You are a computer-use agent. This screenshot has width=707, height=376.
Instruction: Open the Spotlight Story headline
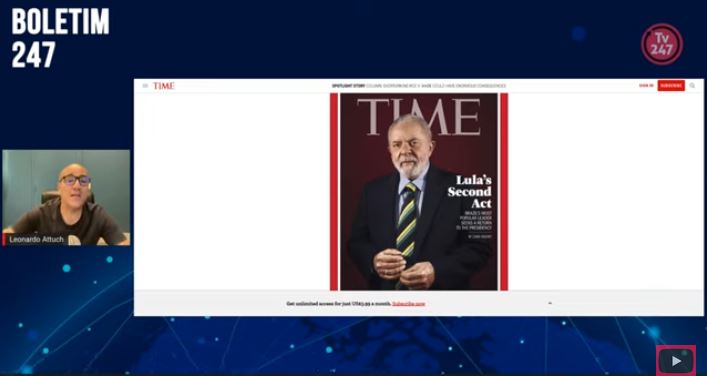[419, 86]
